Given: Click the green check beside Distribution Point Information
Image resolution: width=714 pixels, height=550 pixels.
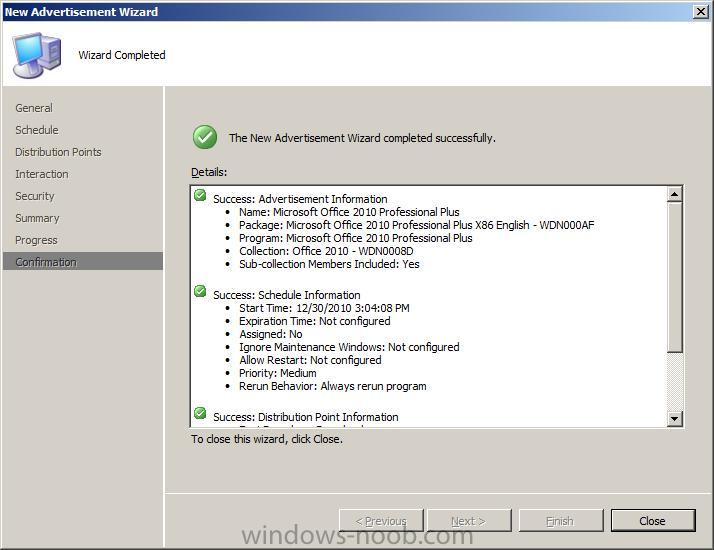Looking at the screenshot, I should pyautogui.click(x=200, y=413).
